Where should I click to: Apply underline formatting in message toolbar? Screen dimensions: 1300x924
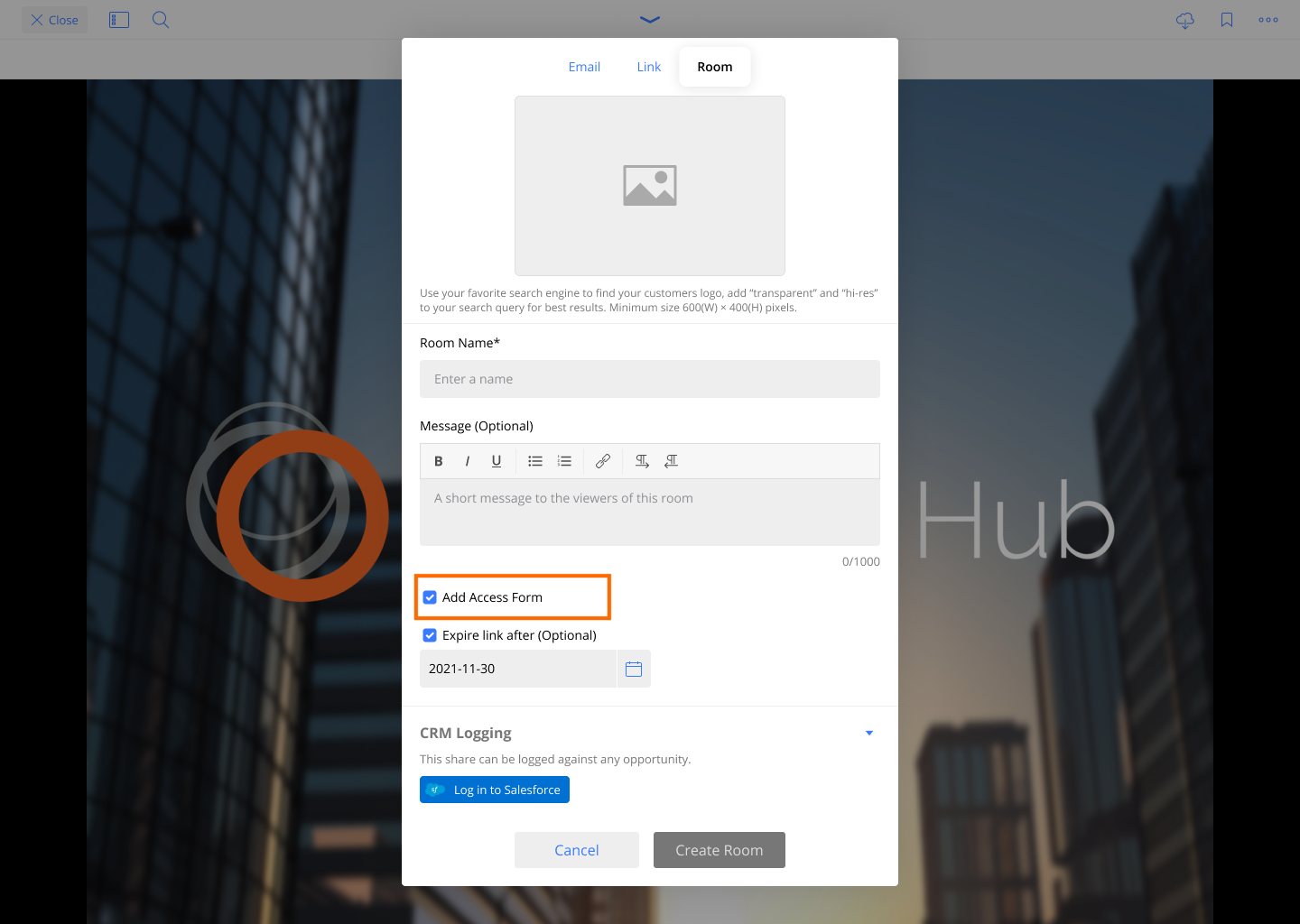[x=496, y=461]
